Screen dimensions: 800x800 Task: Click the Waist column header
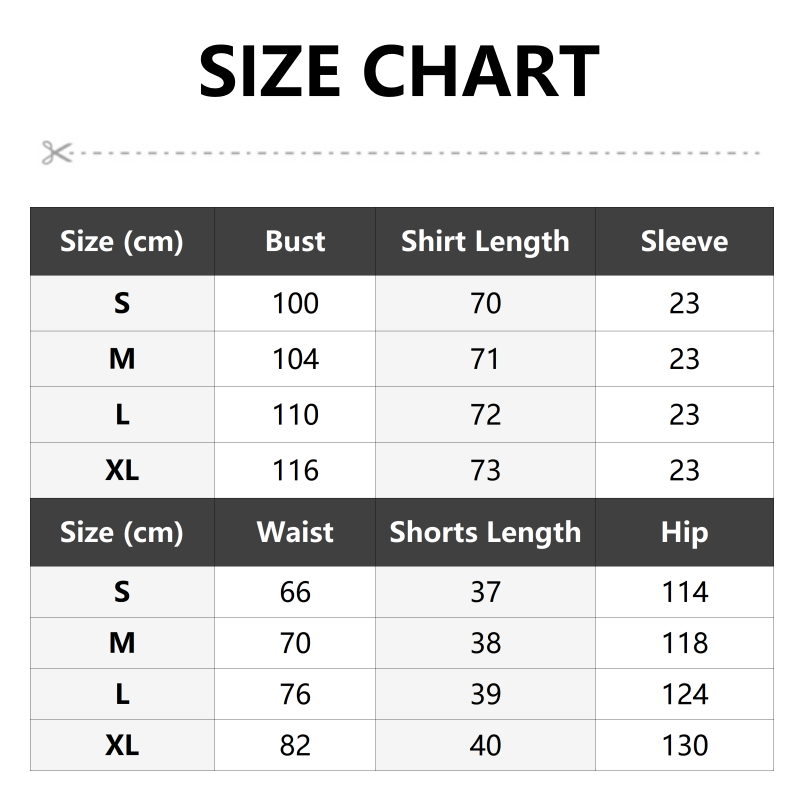[295, 532]
